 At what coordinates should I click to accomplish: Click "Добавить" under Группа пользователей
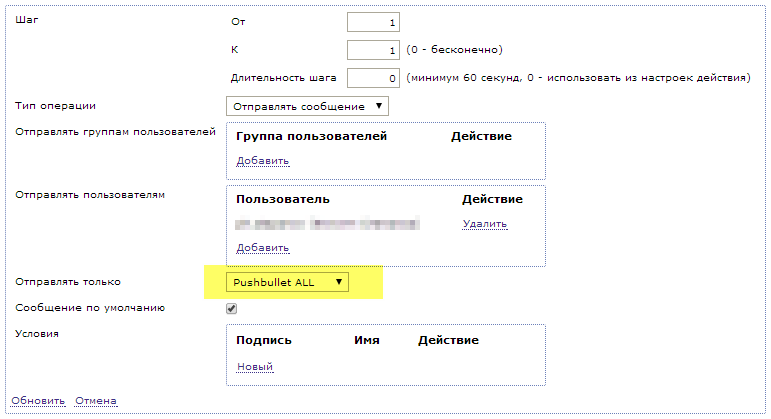pos(262,161)
